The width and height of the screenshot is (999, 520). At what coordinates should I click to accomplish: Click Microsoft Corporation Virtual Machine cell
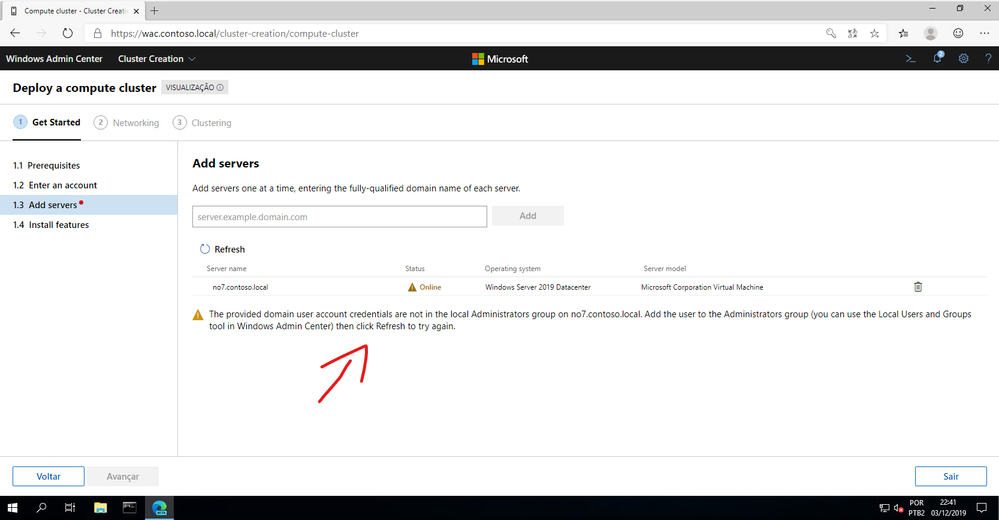[702, 287]
